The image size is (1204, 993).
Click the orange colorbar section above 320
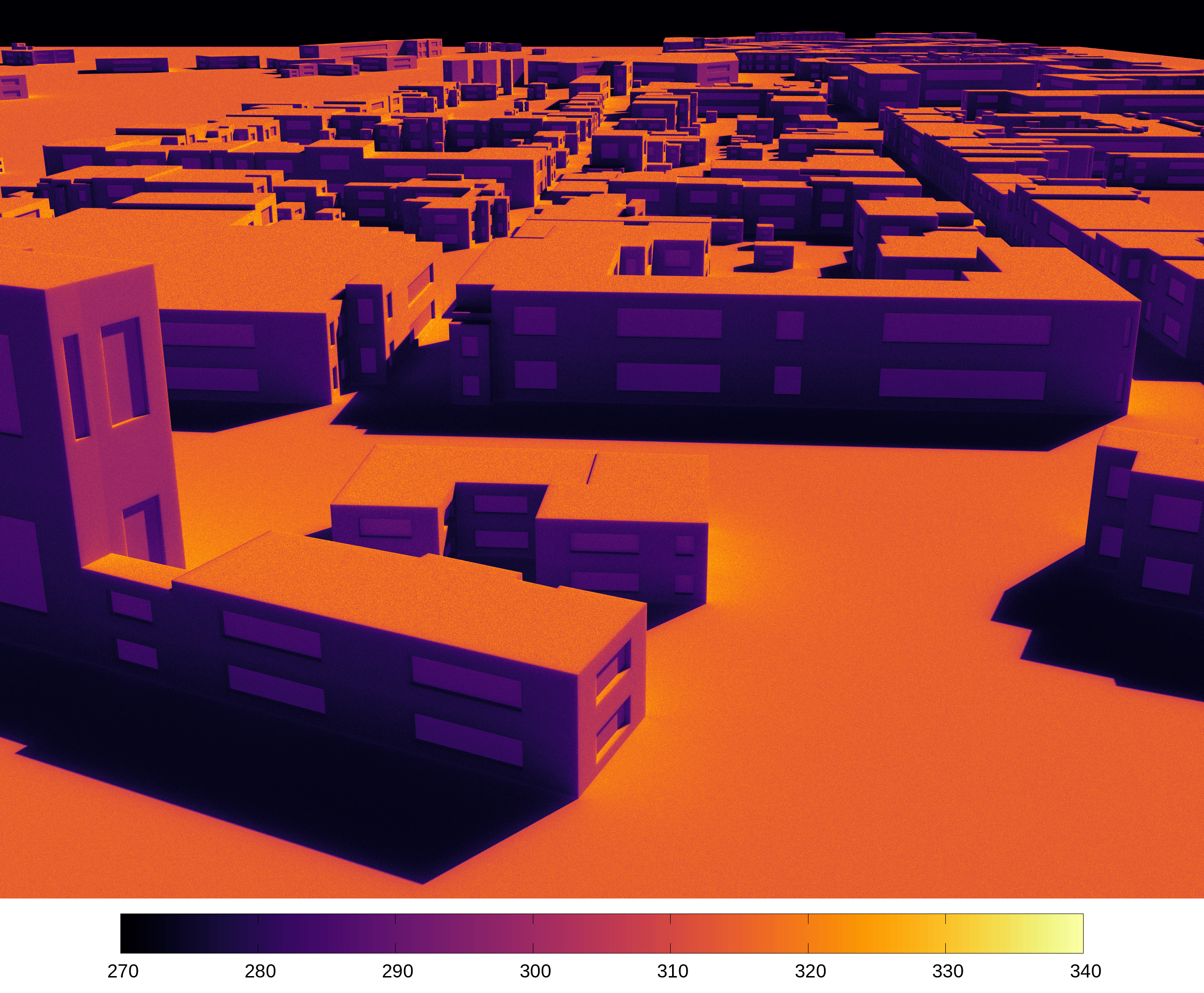[x=808, y=933]
